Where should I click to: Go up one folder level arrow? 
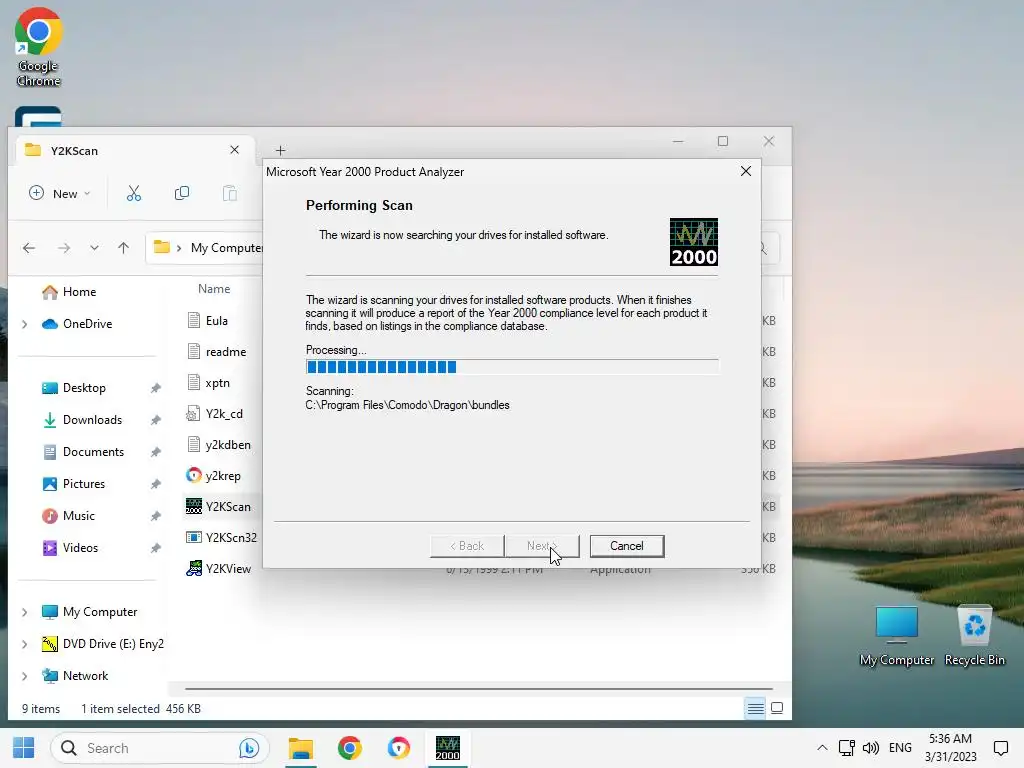click(123, 248)
